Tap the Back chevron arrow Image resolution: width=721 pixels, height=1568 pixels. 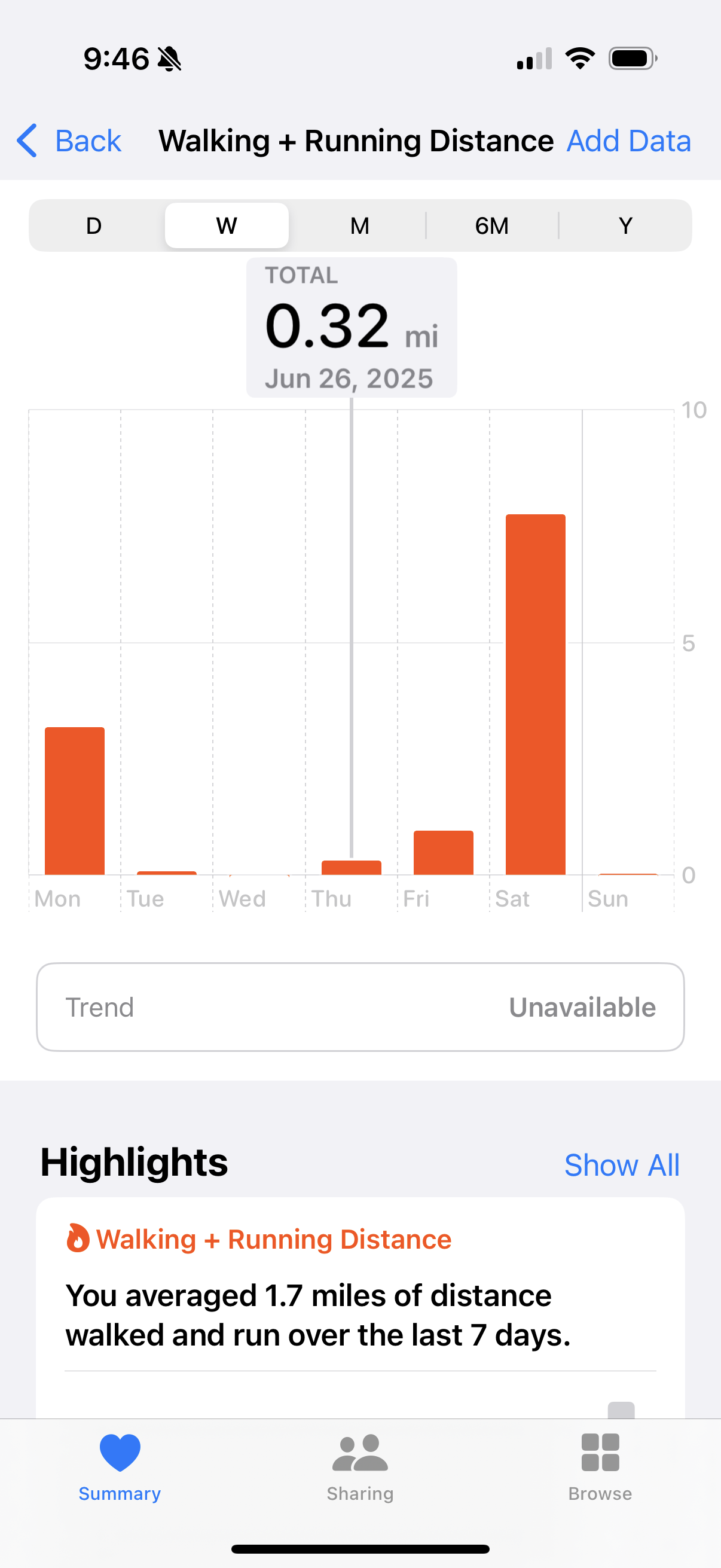coord(27,141)
